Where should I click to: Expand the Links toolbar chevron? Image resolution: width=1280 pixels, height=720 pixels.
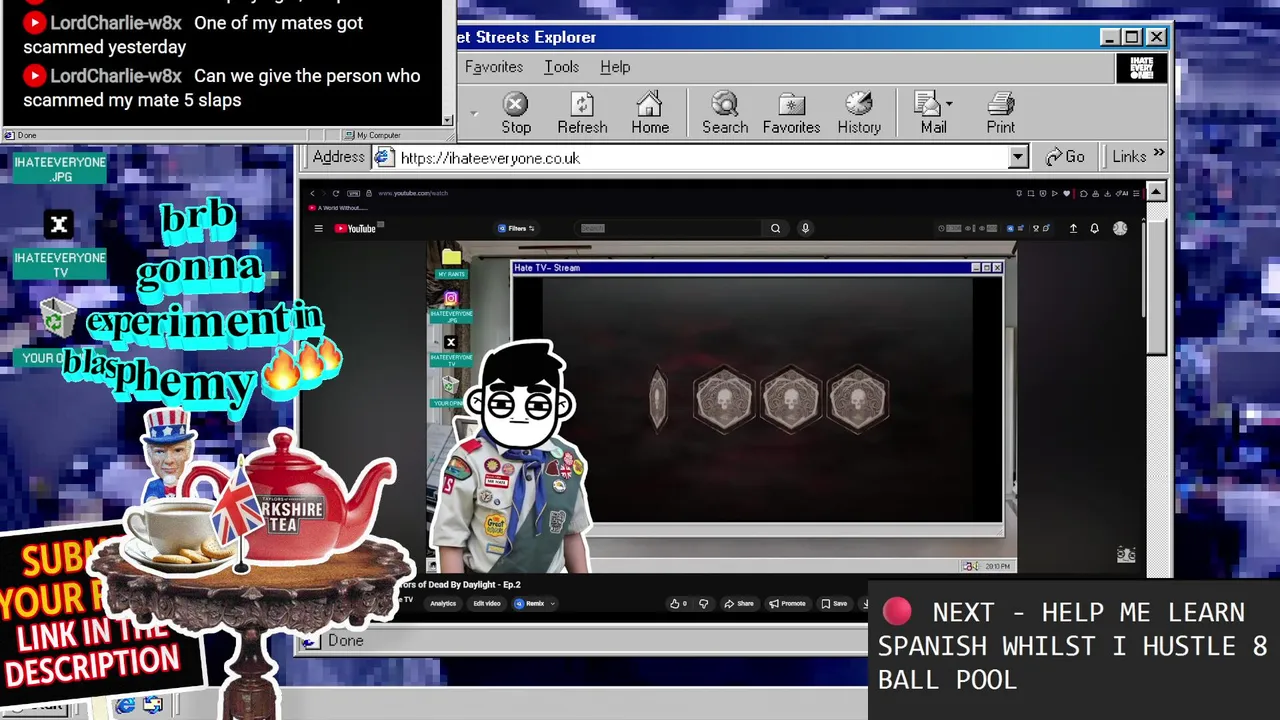(1158, 154)
